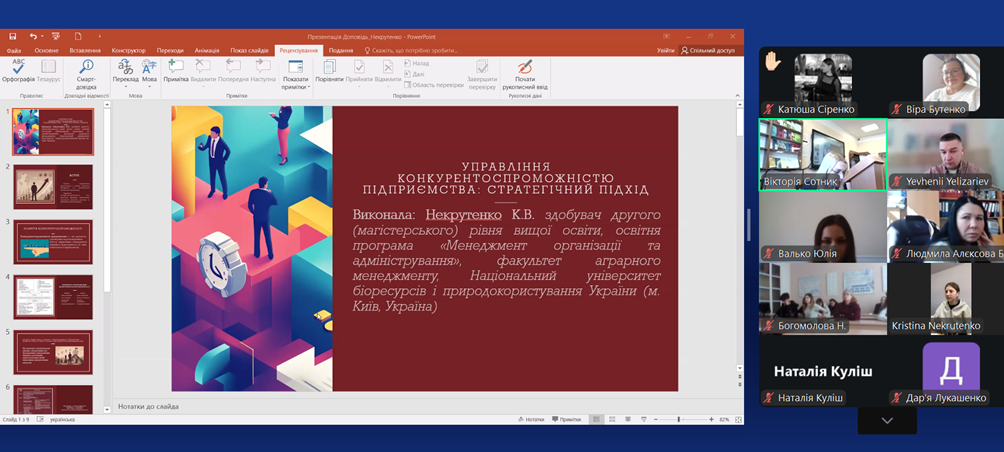This screenshot has height=452, width=1004.
Task: Expand the Переклад translate dropdown
Action: 126,79
